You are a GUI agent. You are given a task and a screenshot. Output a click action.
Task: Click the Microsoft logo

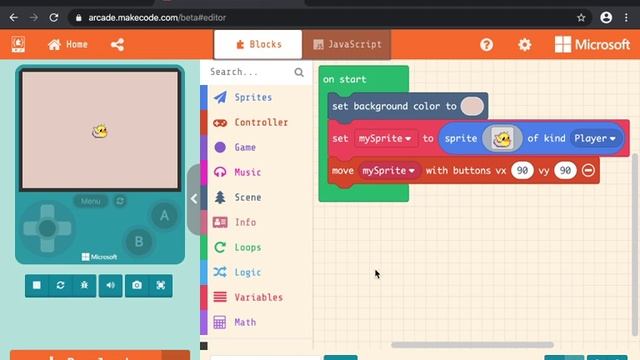[x=592, y=44]
